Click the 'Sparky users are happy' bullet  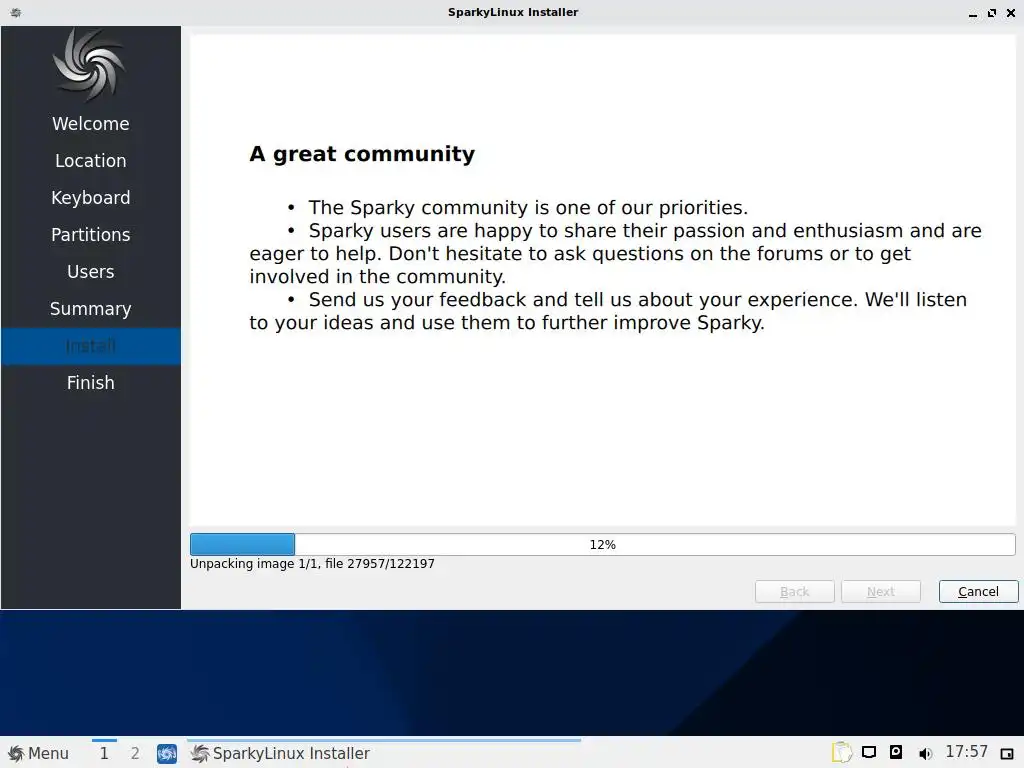click(x=615, y=253)
